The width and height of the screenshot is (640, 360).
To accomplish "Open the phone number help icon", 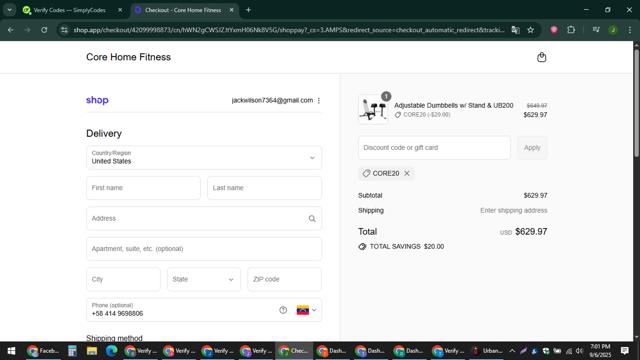I will pos(283,310).
